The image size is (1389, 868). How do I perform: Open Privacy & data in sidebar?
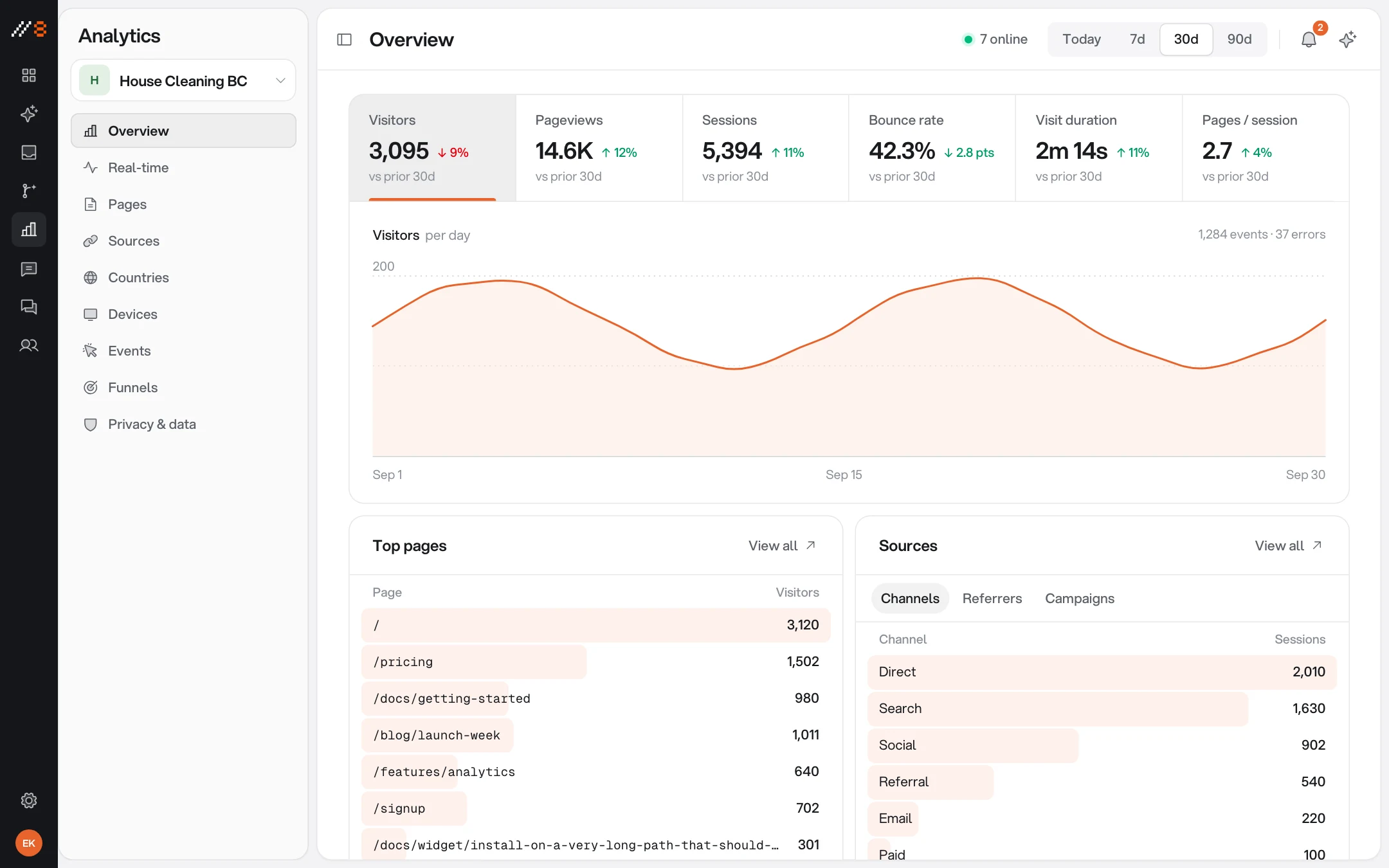point(183,424)
